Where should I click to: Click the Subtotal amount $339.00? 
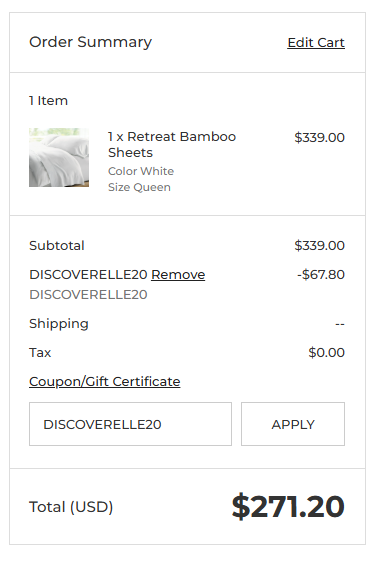tap(319, 246)
